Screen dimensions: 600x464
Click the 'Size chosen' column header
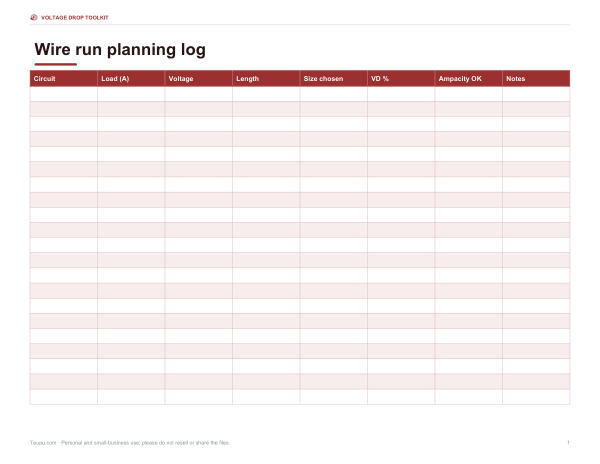click(334, 78)
